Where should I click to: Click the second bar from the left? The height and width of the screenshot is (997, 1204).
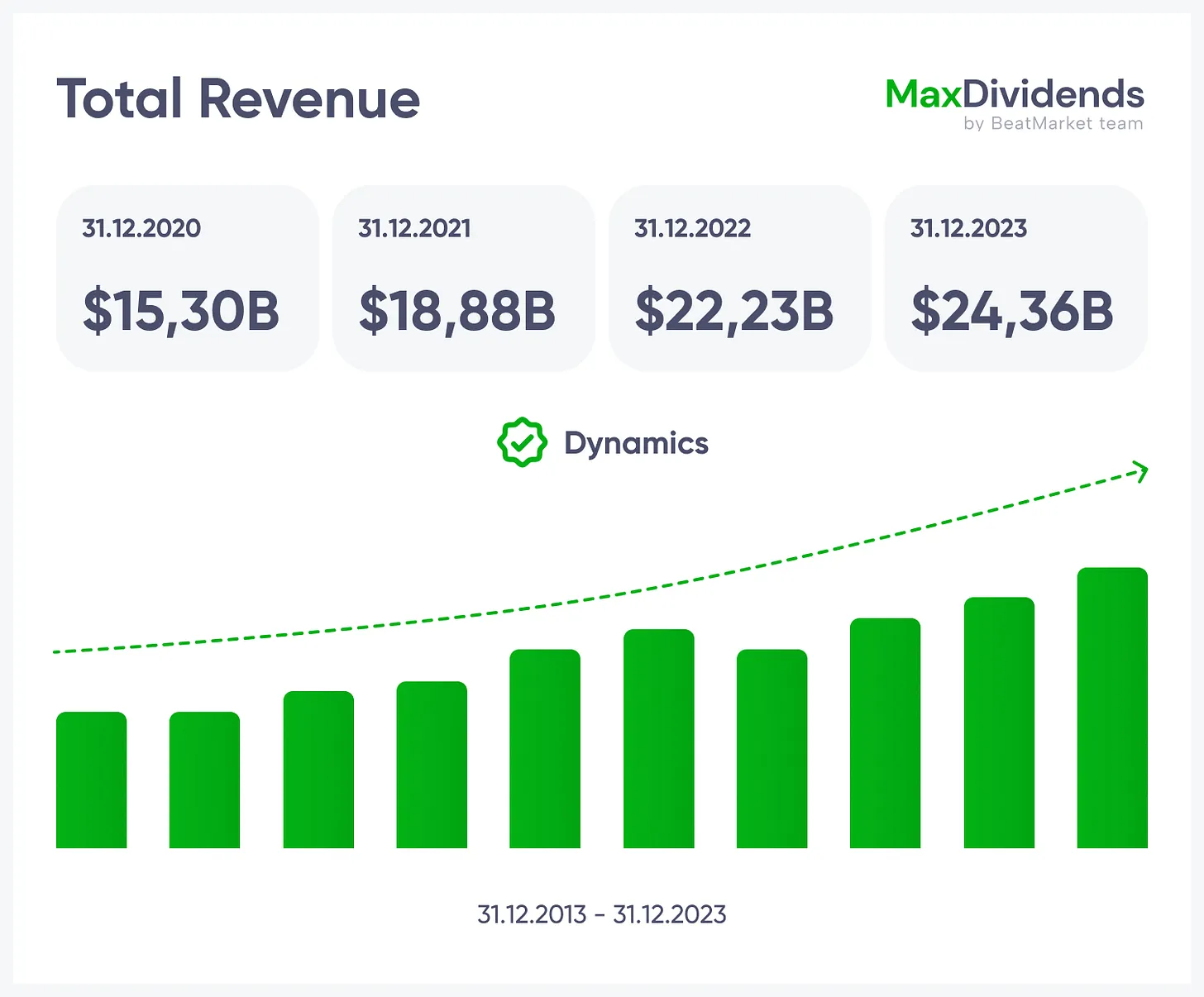(204, 780)
